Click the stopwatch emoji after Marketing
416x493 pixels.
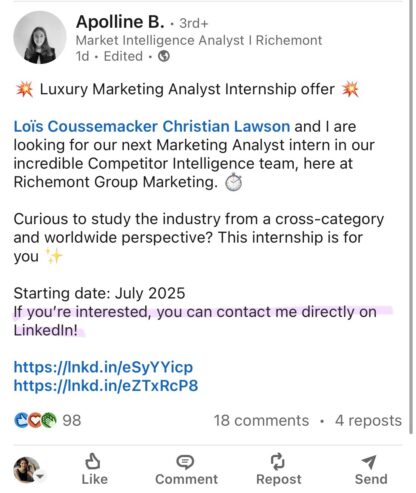(x=234, y=182)
